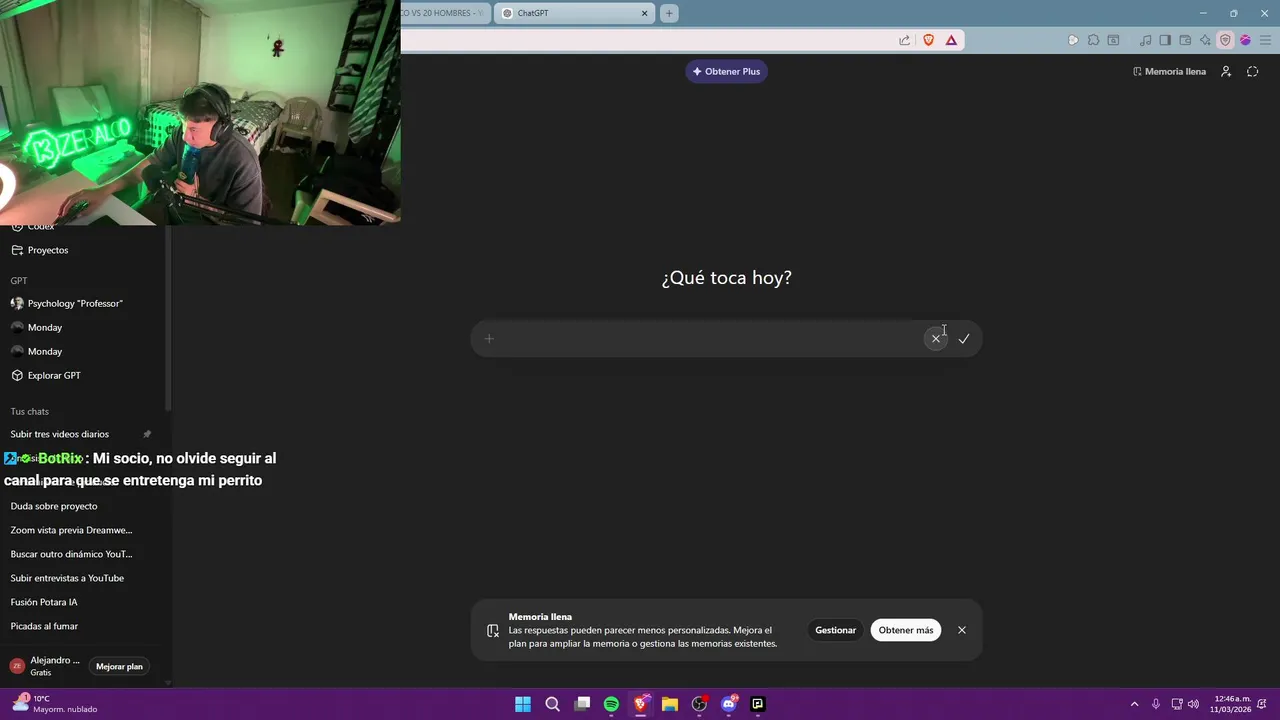Unpin the Subir tres videos diarios chat
Viewport: 1280px width, 720px height.
click(x=147, y=434)
